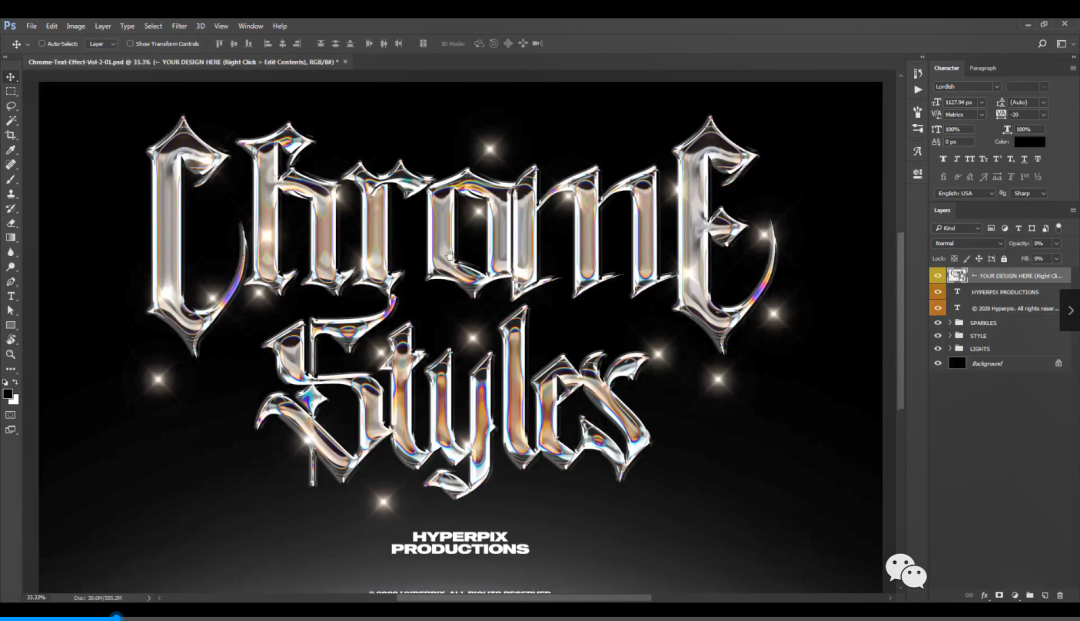Hide the SPARKLES group
The width and height of the screenshot is (1080, 621).
(x=937, y=323)
